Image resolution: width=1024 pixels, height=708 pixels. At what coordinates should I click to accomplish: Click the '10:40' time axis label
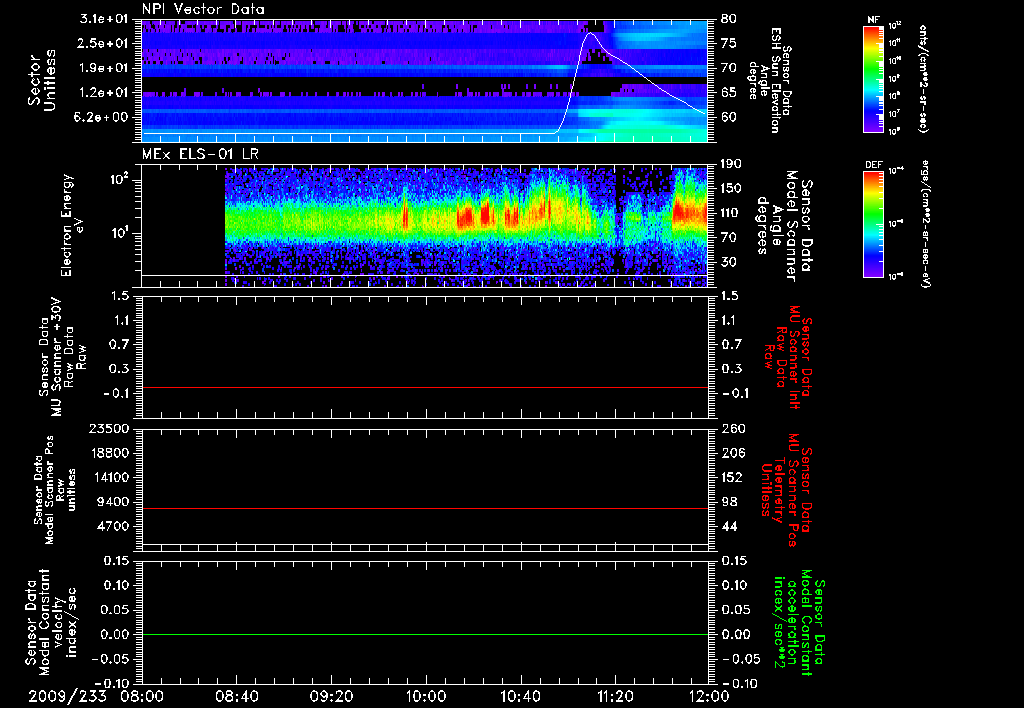(x=520, y=697)
